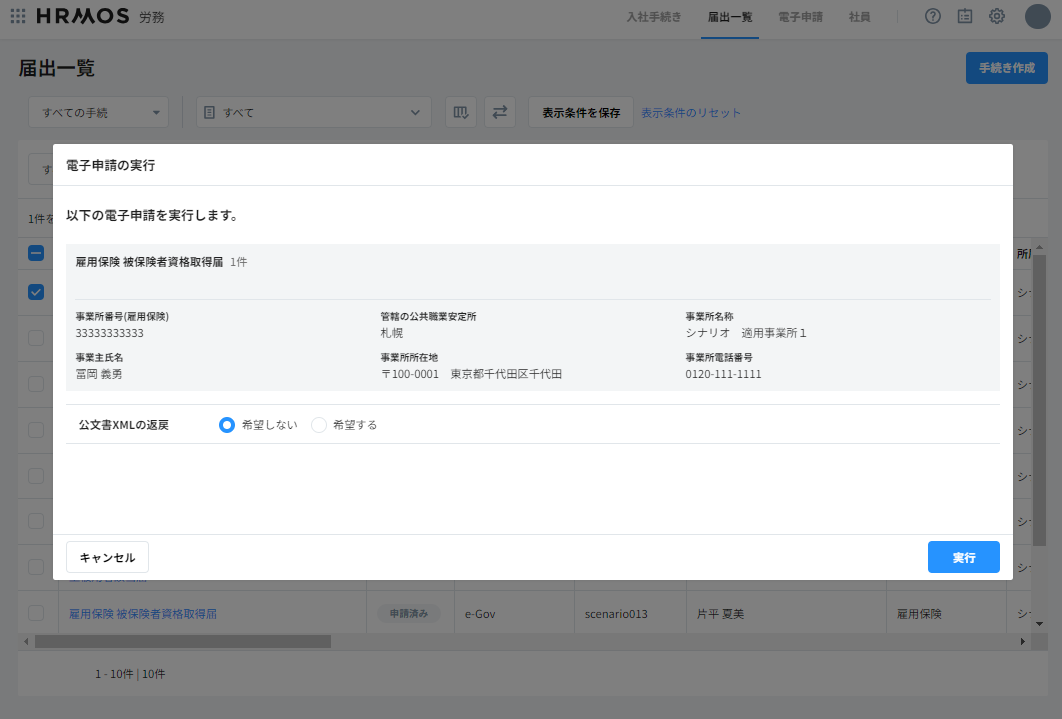Select the 希望しない radio option

227,425
